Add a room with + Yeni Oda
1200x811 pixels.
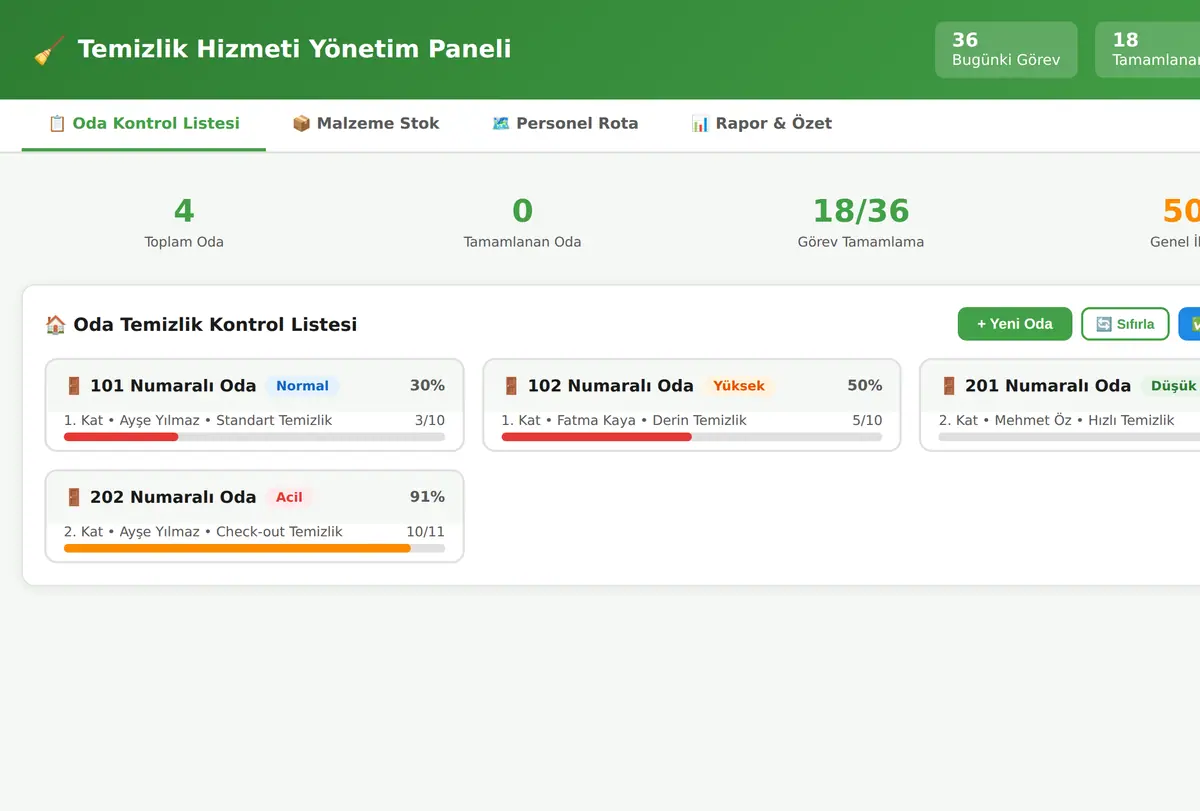click(x=1015, y=324)
